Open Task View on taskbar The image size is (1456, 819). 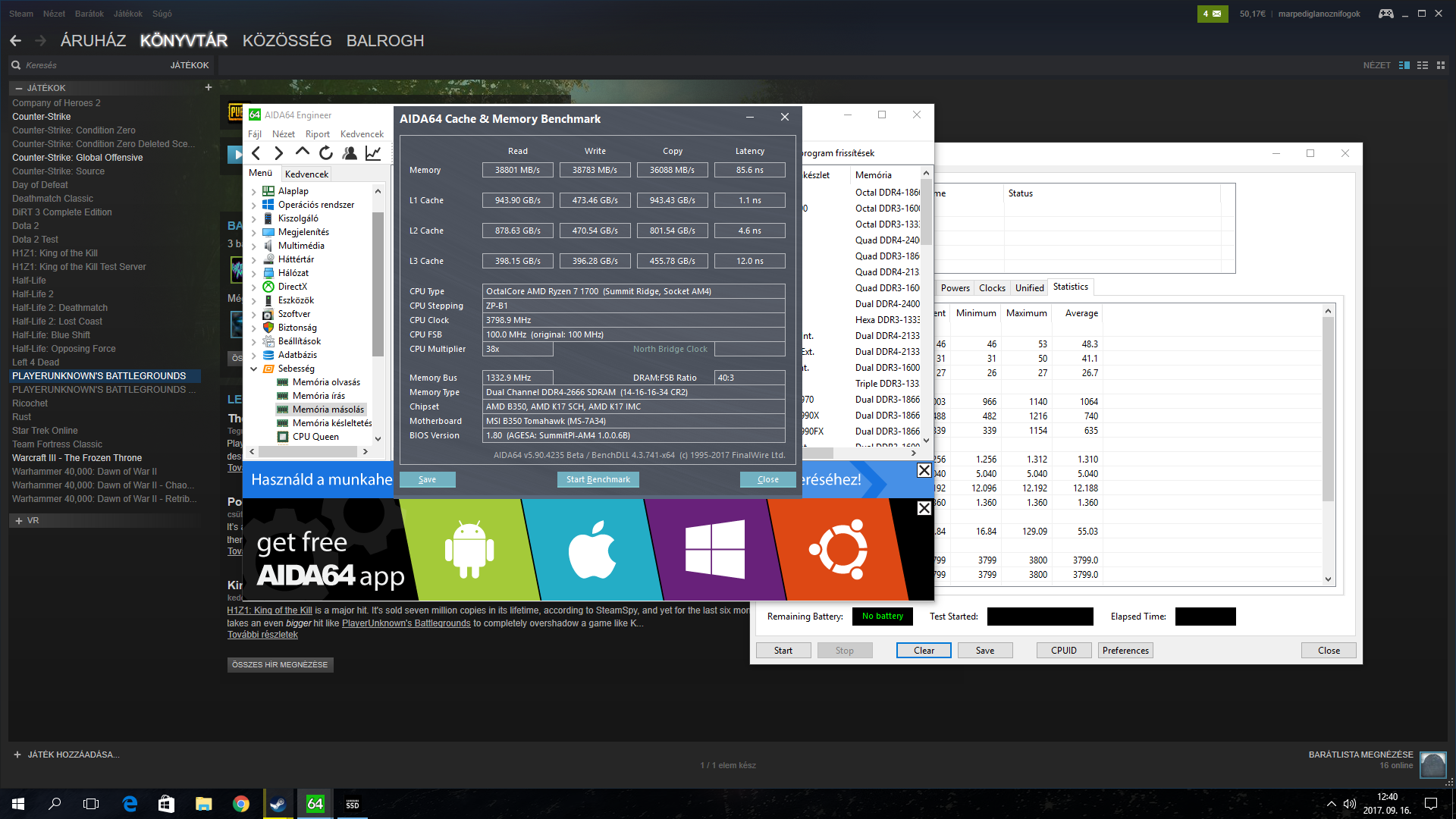coord(91,804)
